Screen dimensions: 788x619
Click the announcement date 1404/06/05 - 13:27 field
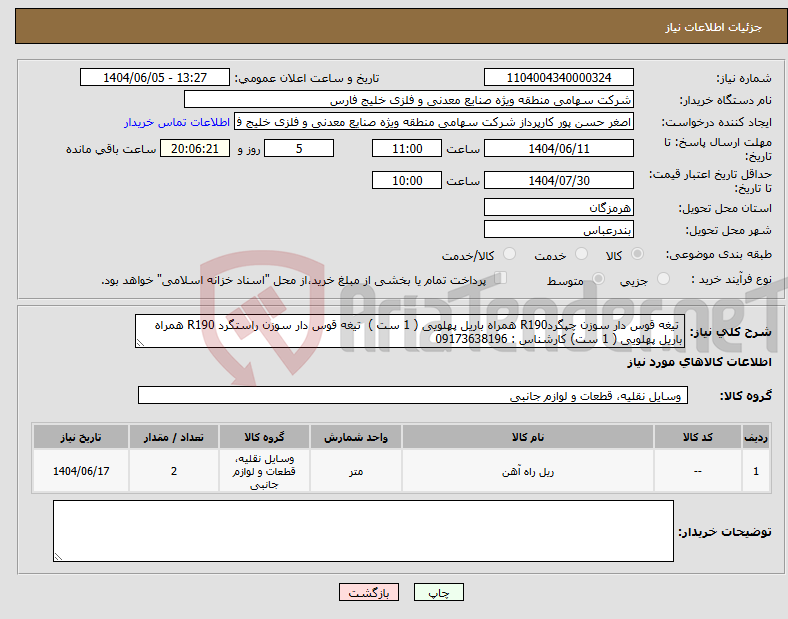click(x=155, y=77)
